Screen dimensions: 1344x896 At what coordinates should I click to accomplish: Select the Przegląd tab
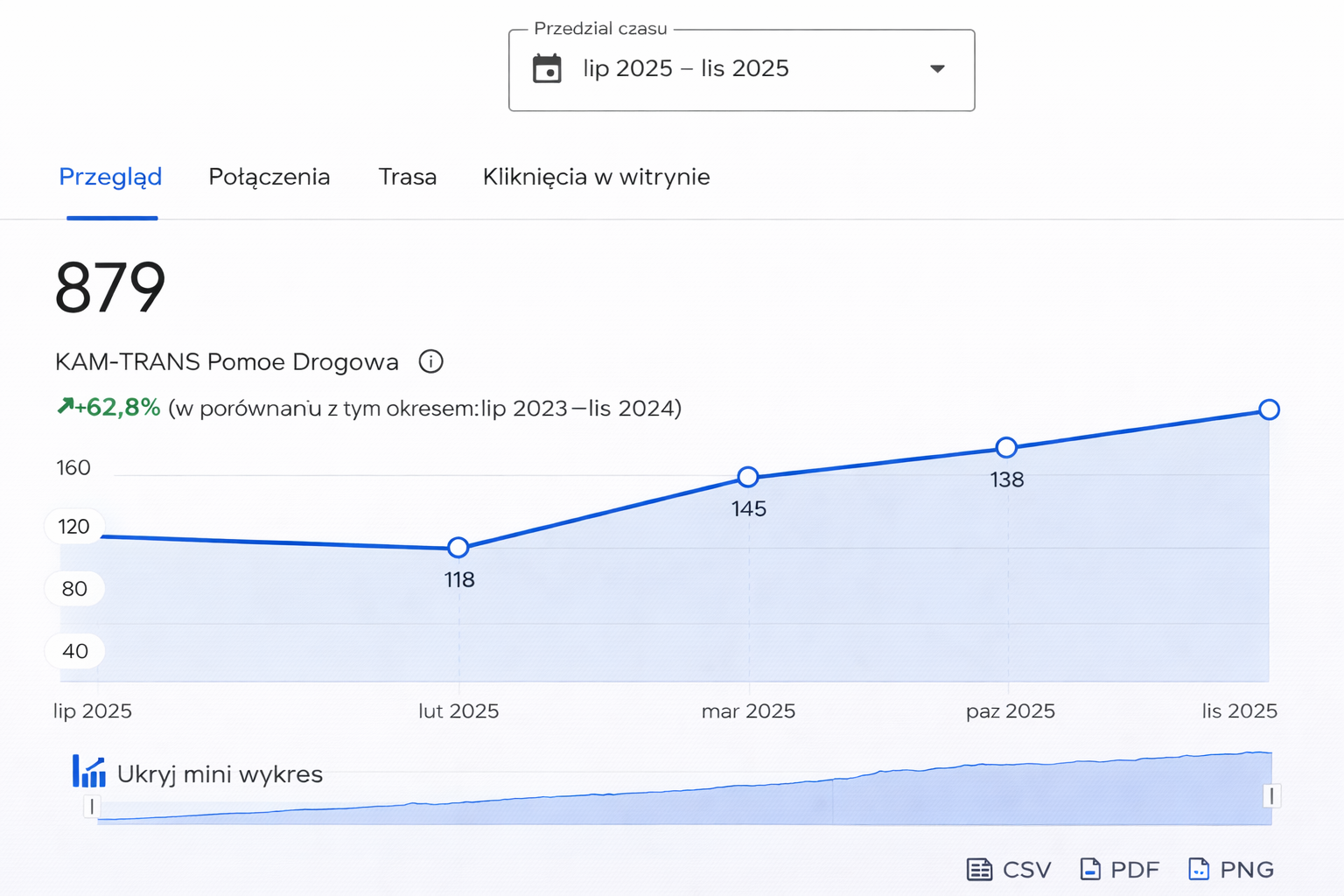coord(110,177)
